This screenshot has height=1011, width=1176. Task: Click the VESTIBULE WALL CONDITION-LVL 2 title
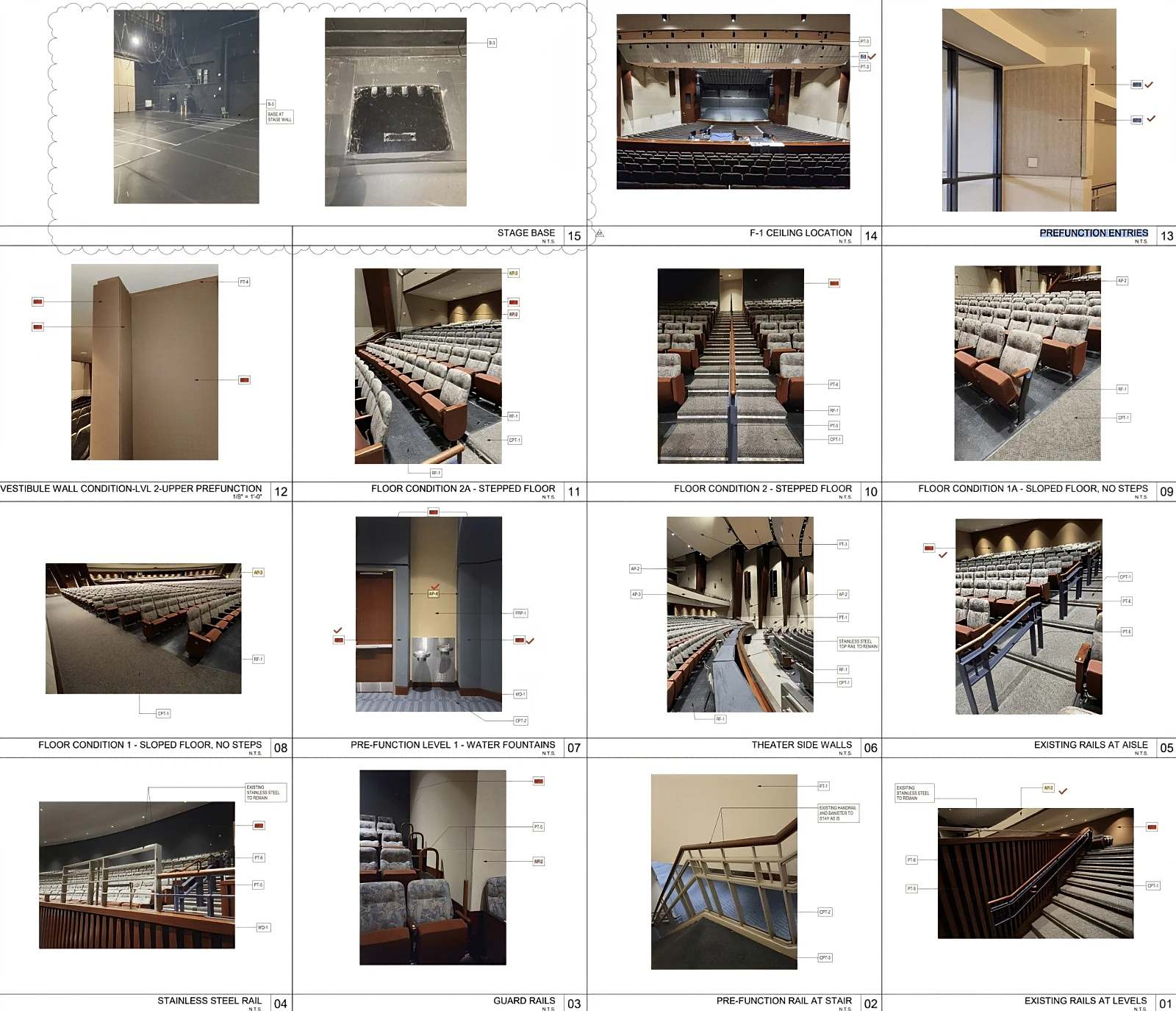coord(131,488)
